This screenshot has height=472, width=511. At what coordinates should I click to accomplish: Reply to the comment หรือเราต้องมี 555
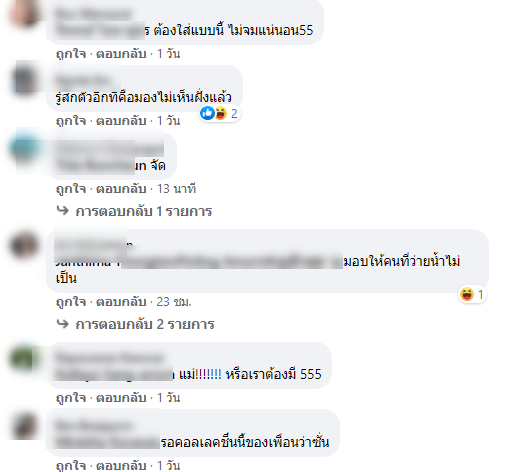point(121,398)
